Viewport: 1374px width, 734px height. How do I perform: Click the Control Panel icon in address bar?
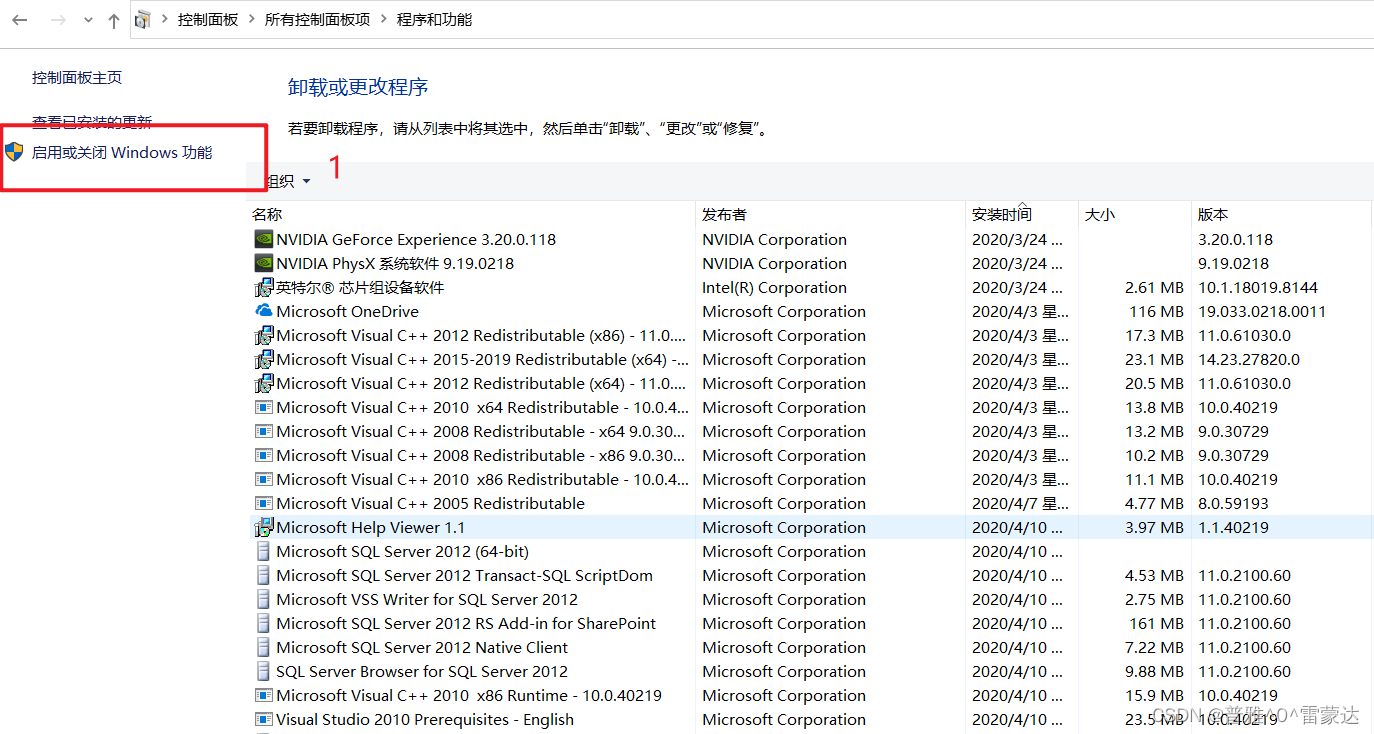pyautogui.click(x=142, y=18)
